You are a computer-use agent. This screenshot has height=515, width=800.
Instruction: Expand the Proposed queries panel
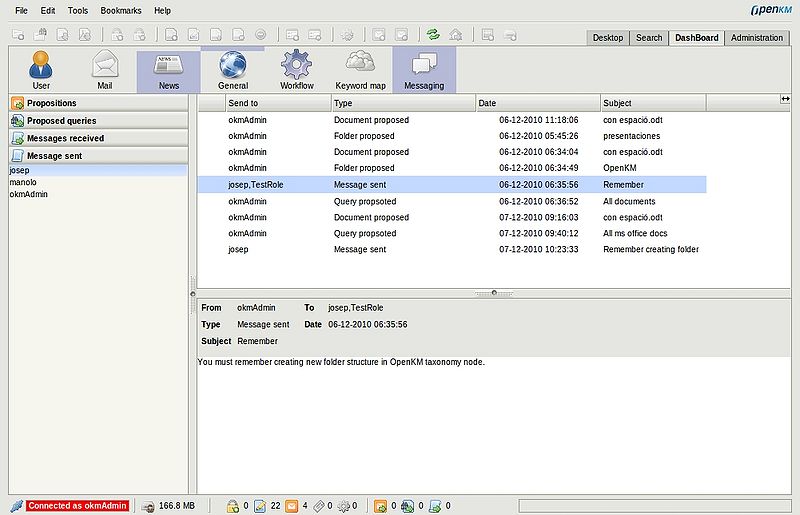(98, 120)
